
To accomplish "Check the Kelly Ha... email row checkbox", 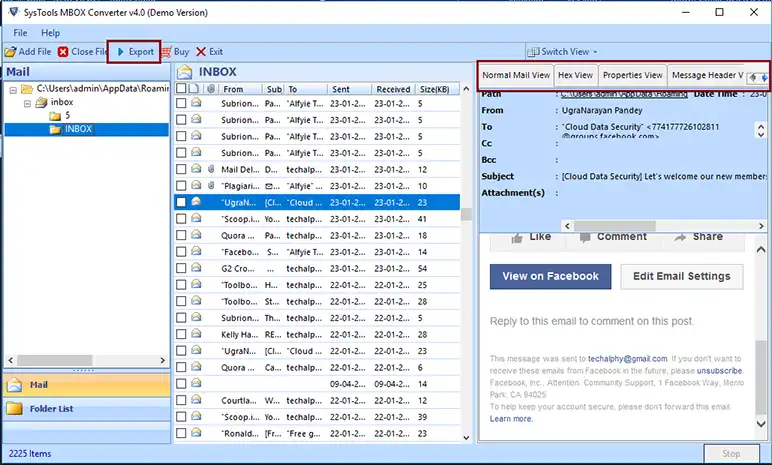I will coord(181,334).
